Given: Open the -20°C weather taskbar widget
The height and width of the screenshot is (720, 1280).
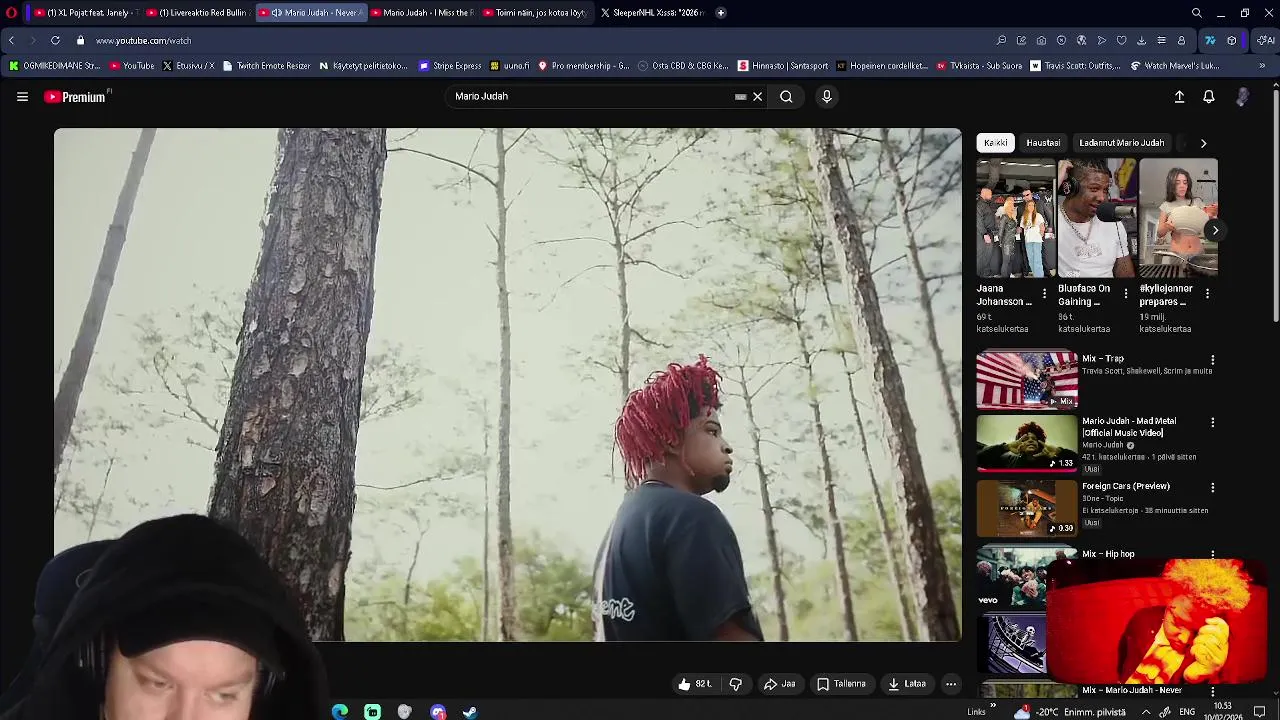Looking at the screenshot, I should click(1070, 712).
